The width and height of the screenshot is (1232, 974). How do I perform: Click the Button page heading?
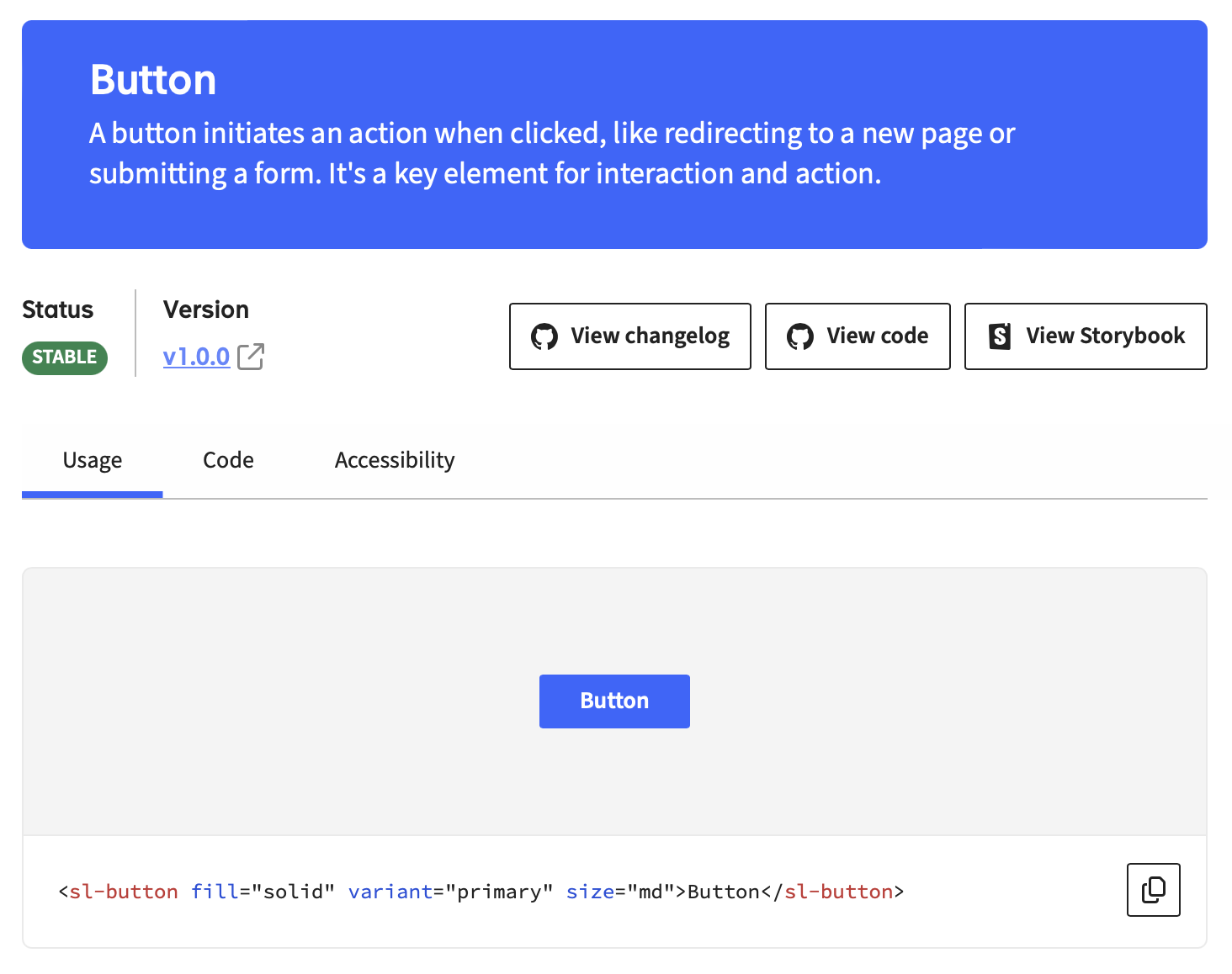153,80
